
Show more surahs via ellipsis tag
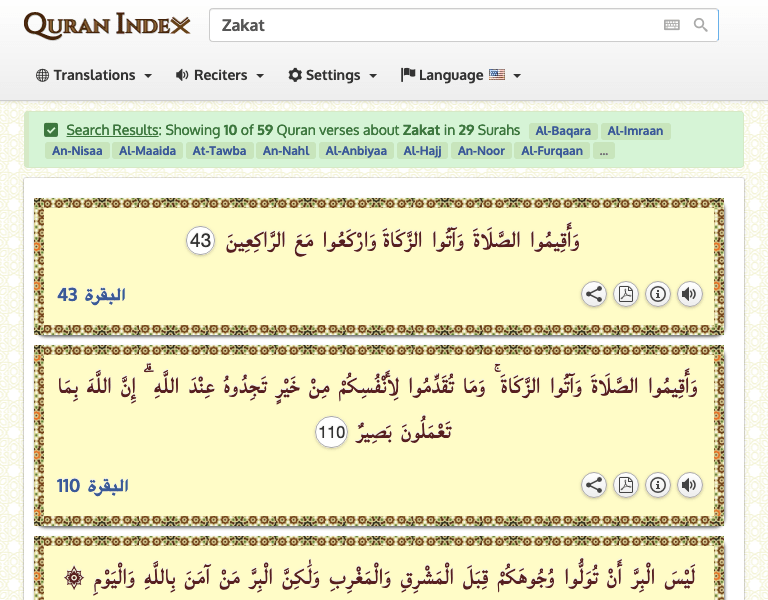tap(602, 151)
